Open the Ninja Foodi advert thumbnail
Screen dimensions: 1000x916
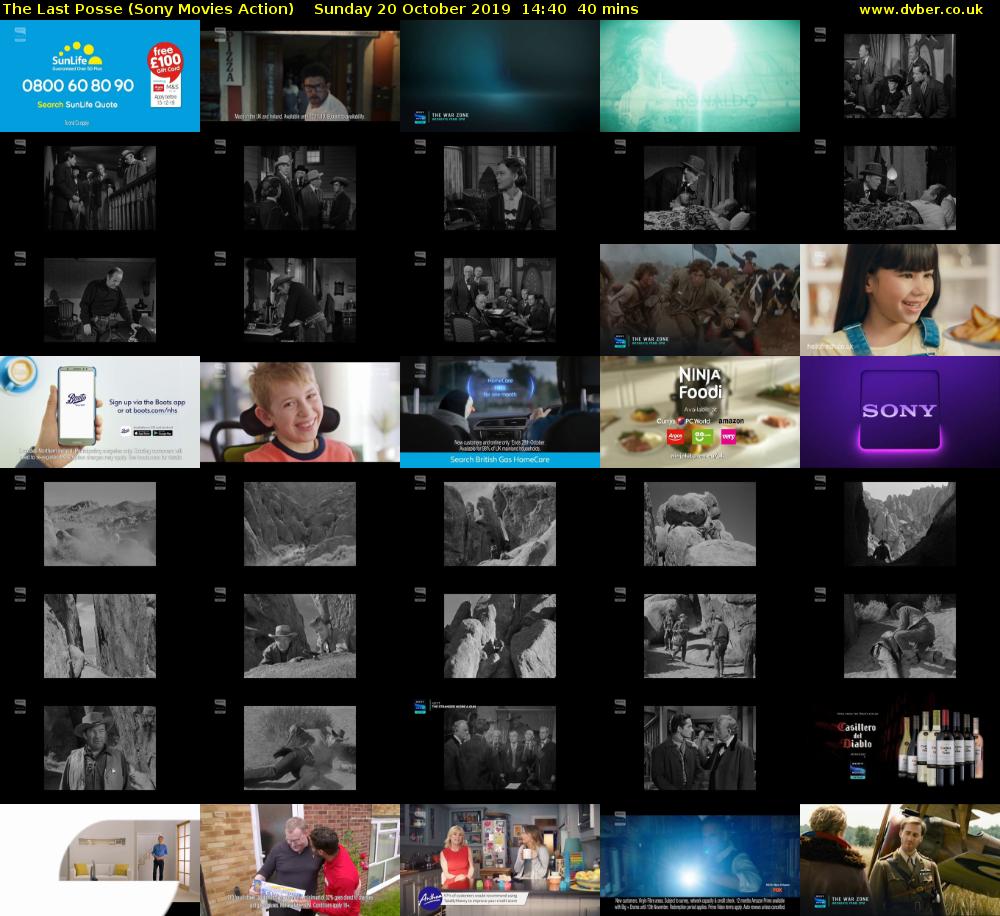(700, 412)
